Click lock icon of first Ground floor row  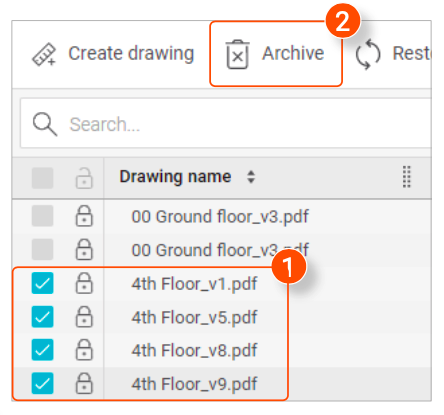(x=84, y=216)
